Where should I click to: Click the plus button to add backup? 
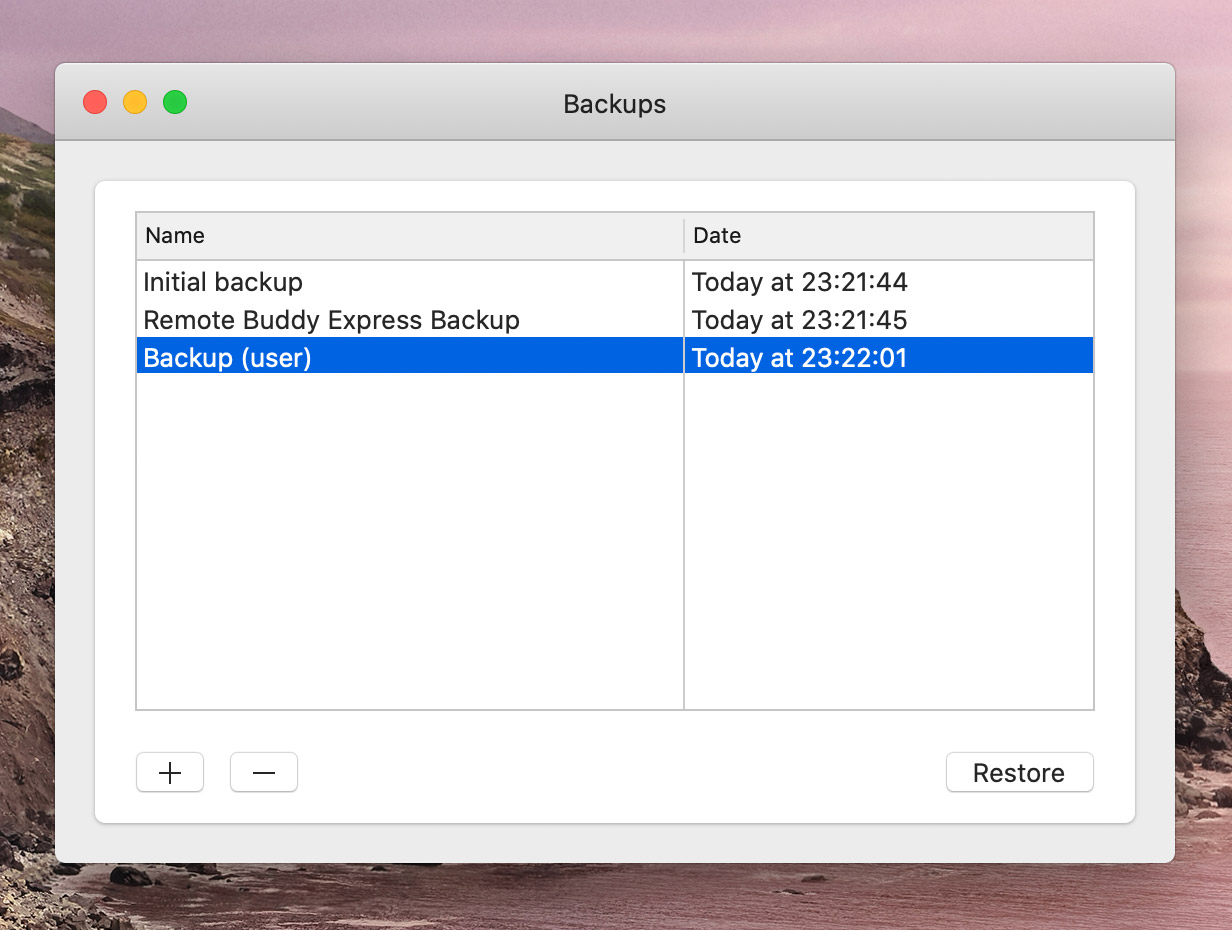[170, 772]
